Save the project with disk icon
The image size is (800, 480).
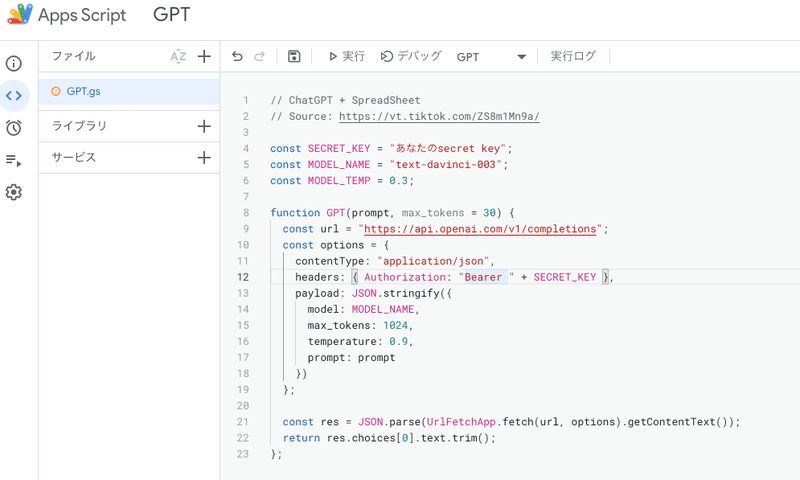294,56
